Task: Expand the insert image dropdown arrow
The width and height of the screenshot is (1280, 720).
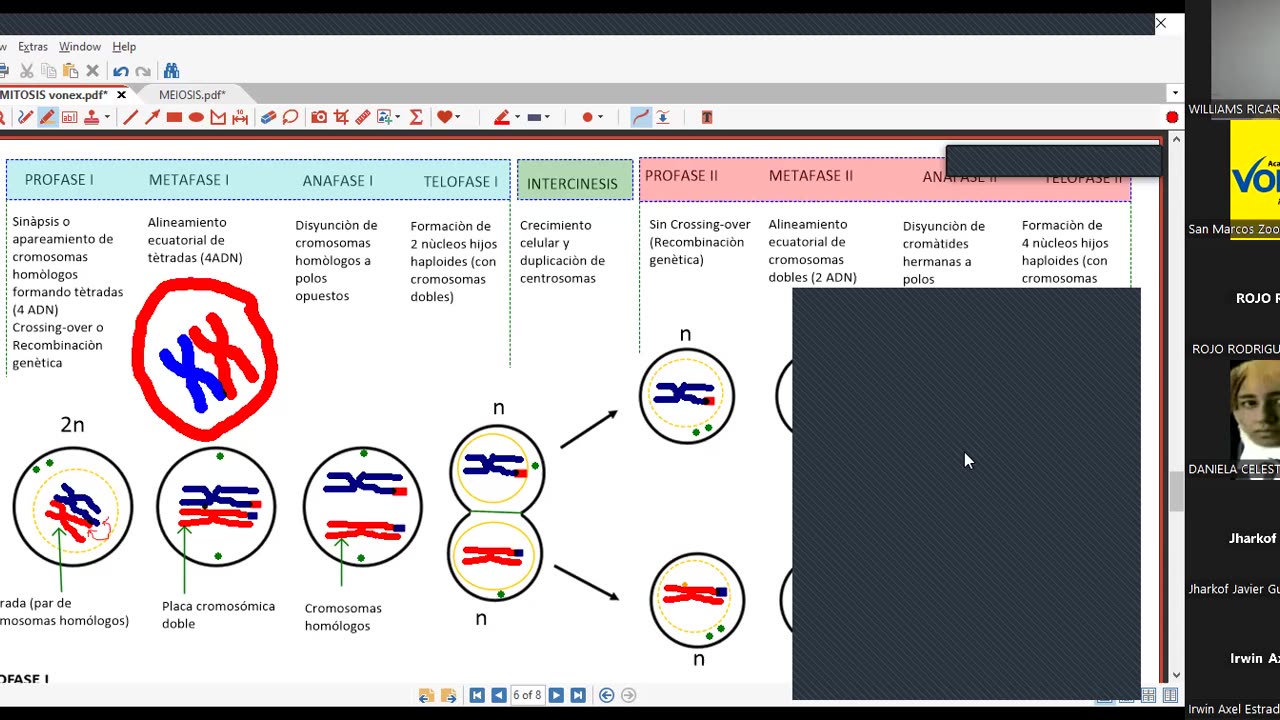Action: click(398, 117)
